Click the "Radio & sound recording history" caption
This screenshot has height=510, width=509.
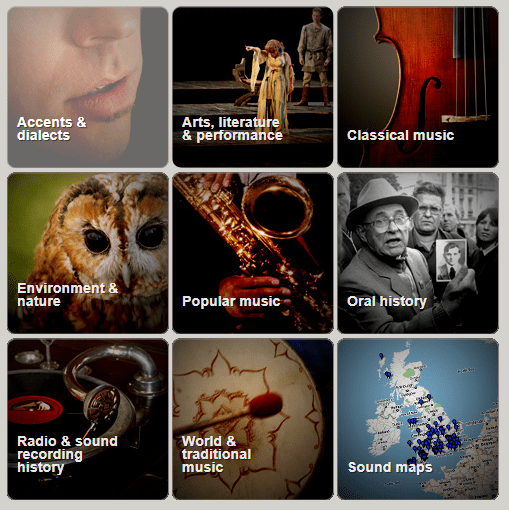tap(67, 454)
